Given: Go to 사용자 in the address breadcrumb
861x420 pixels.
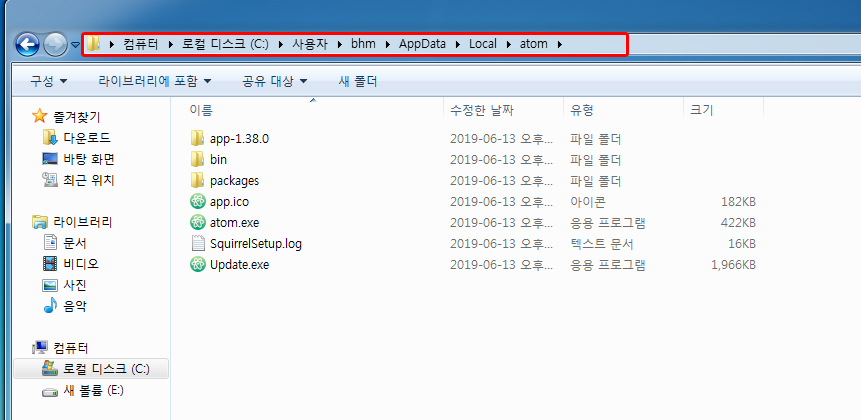Looking at the screenshot, I should click(x=310, y=44).
